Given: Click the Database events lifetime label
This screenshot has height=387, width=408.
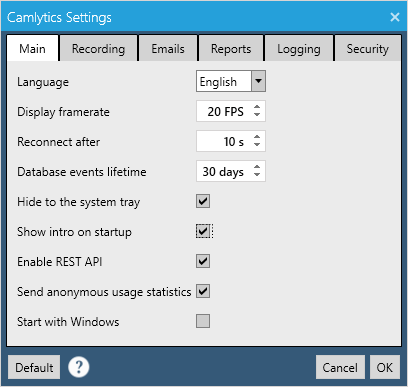Looking at the screenshot, I should [x=82, y=172].
